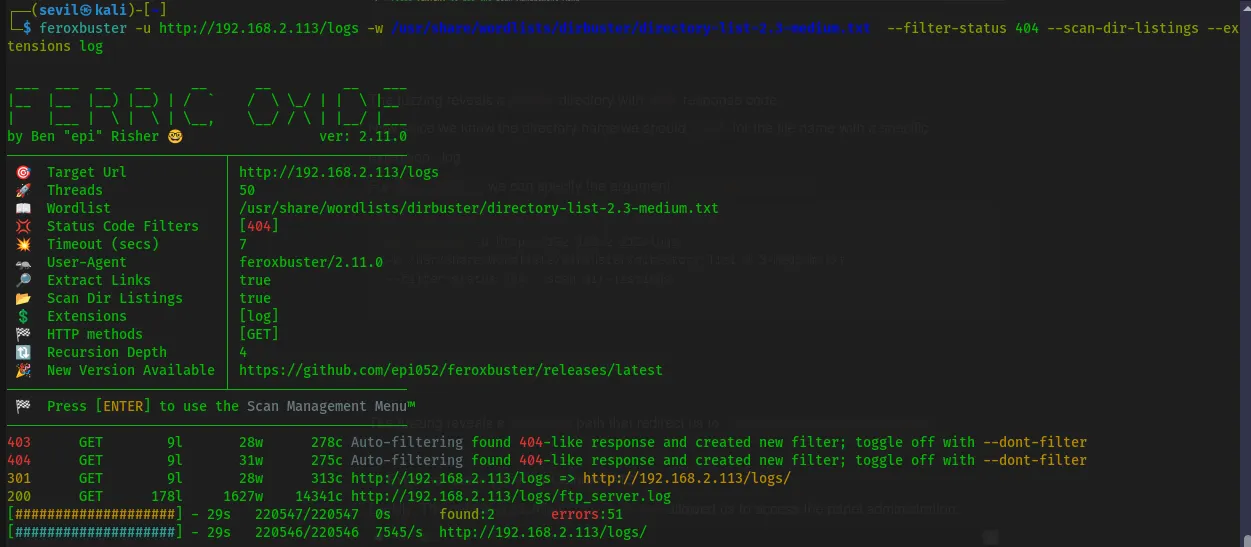Viewport: 1251px width, 547px height.
Task: Click the red [404] status filter value
Action: pyautogui.click(x=259, y=226)
